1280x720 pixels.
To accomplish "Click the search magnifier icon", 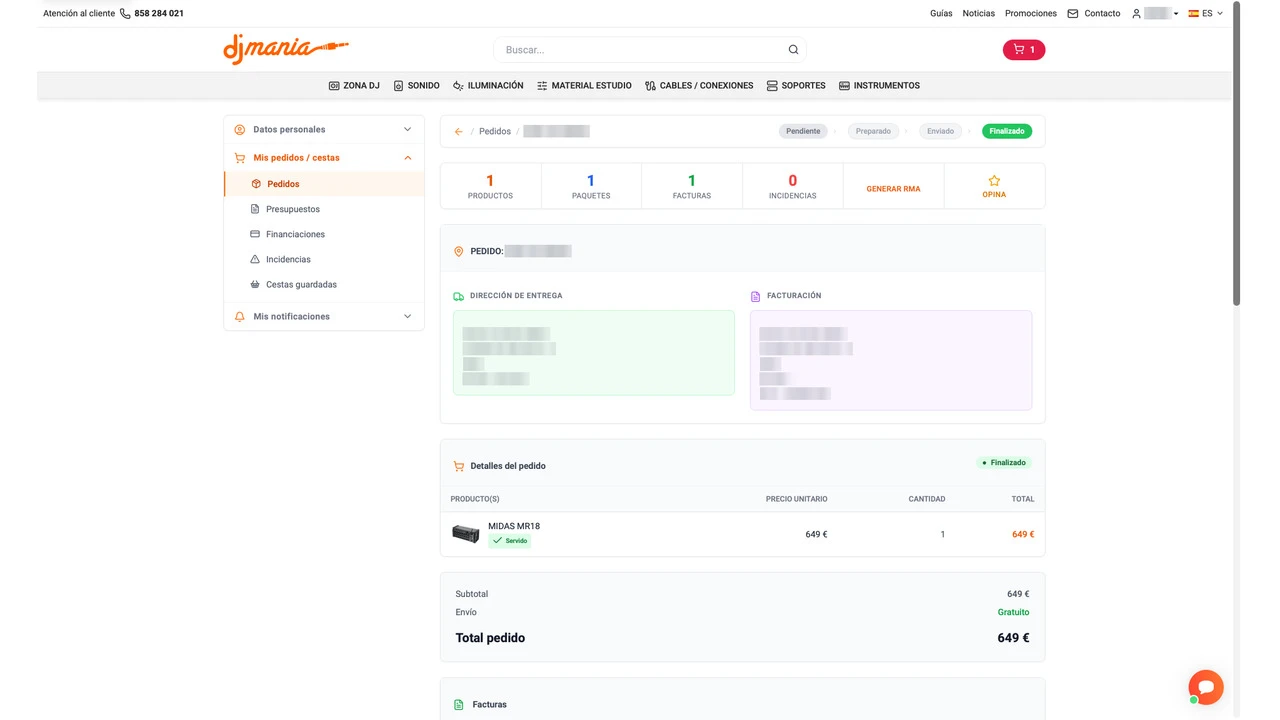I will click(793, 50).
